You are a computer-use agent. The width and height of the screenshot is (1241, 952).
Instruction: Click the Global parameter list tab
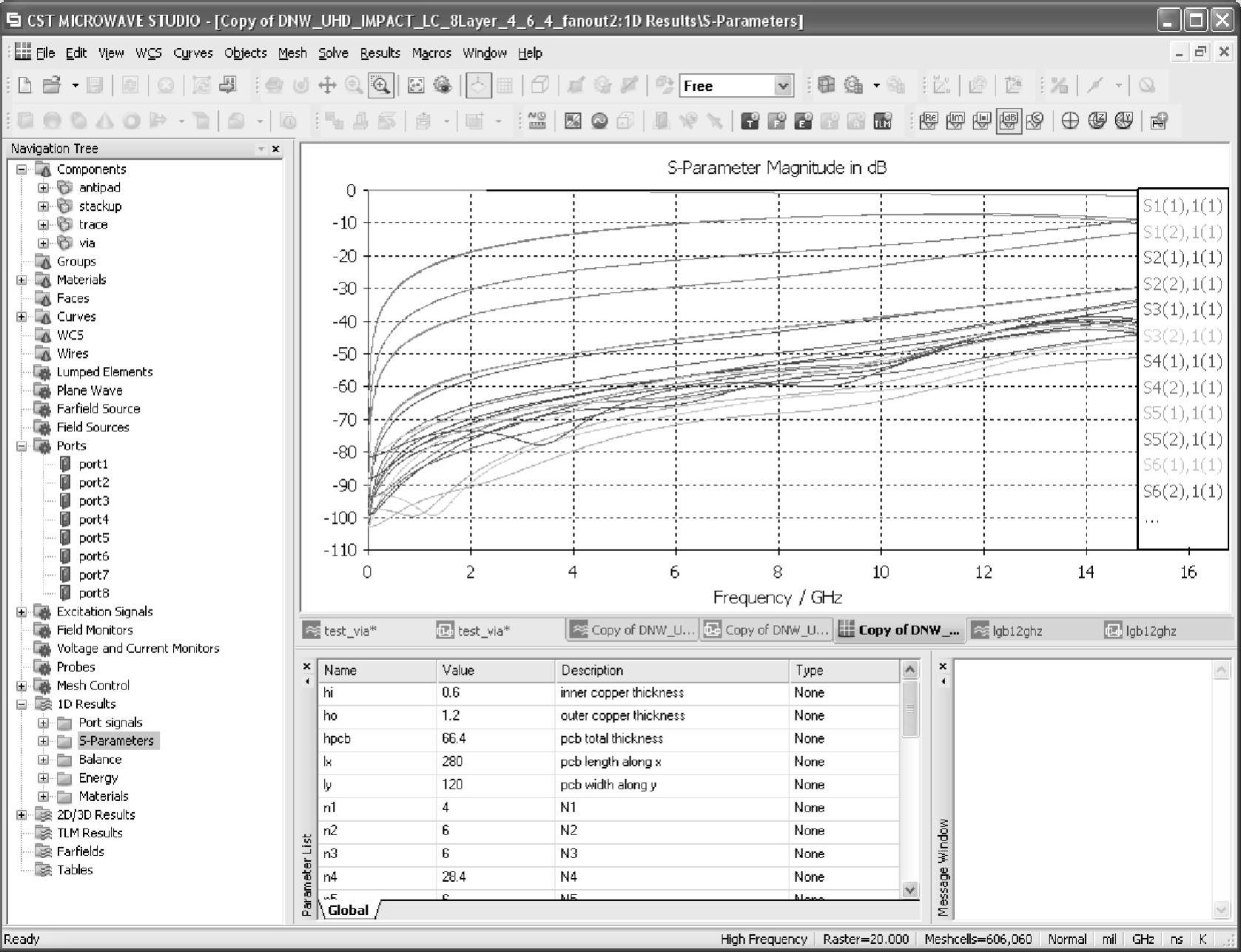(348, 910)
